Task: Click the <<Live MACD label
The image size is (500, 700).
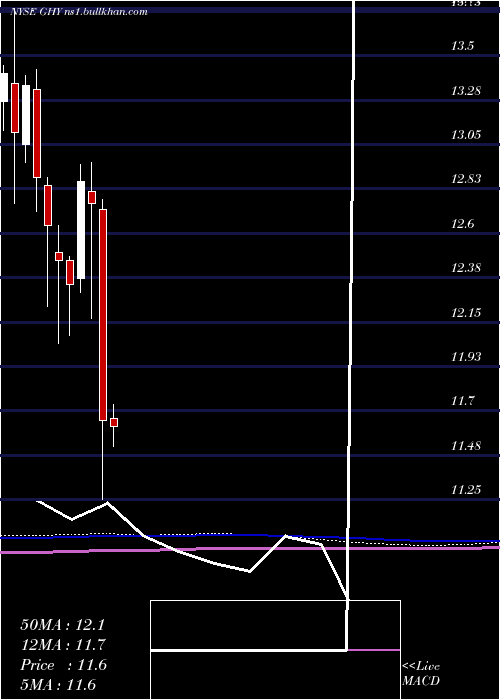Action: click(x=421, y=674)
